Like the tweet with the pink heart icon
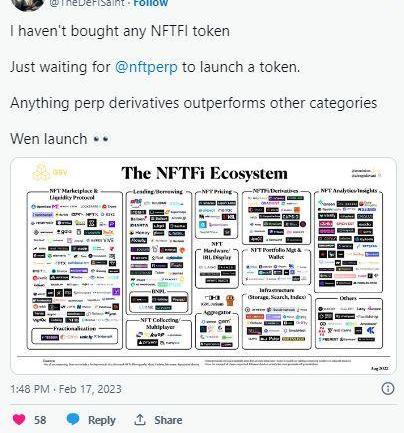404x433 pixels. click(x=19, y=419)
